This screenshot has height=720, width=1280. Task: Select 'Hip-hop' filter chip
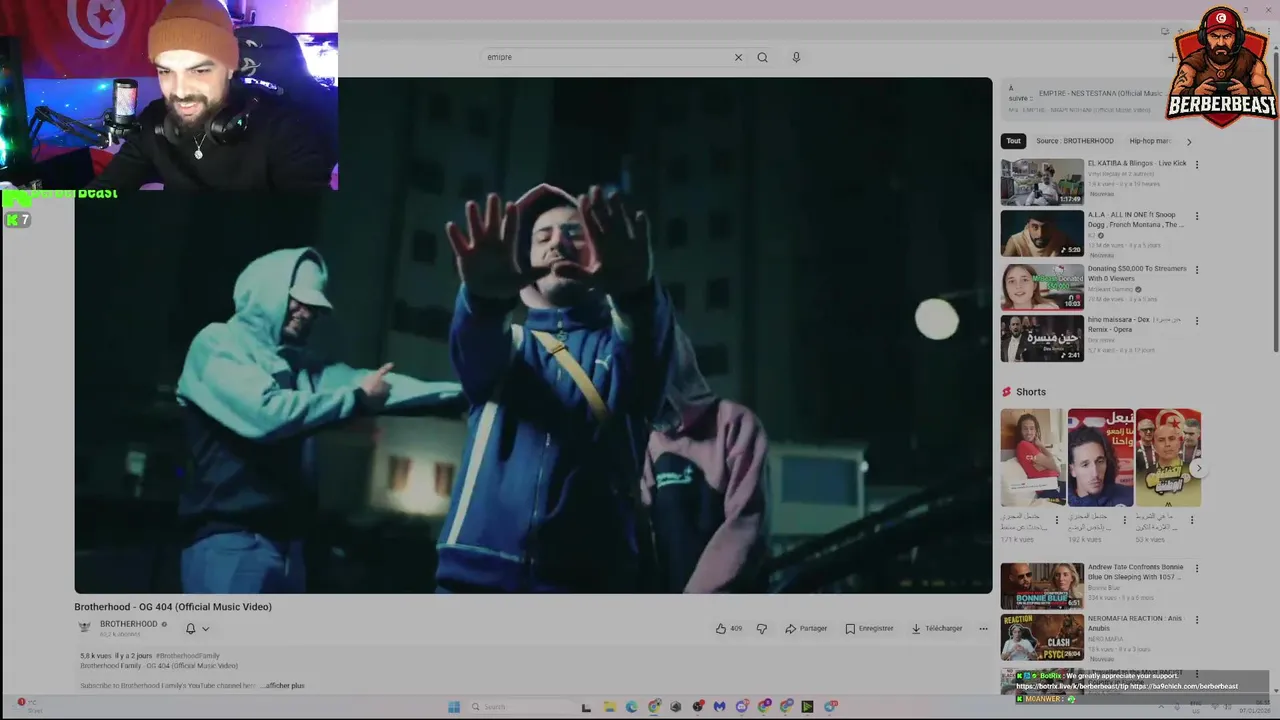1148,141
